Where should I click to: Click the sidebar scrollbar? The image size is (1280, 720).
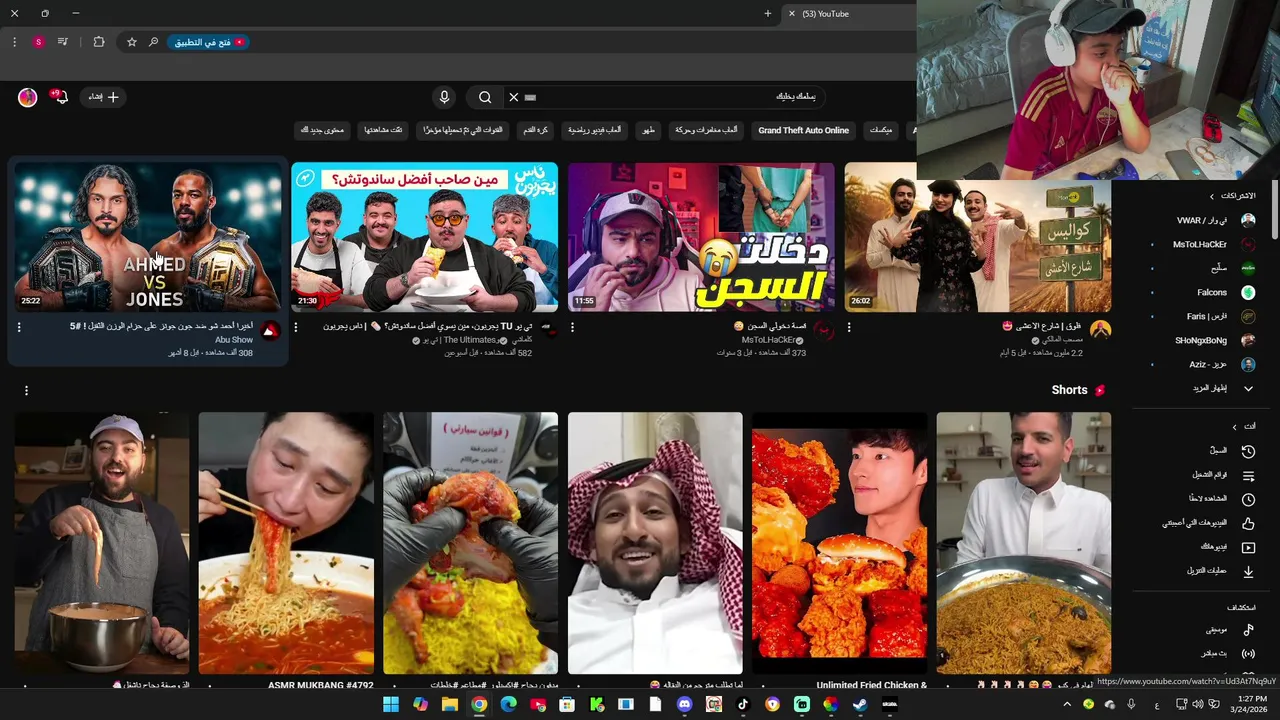(1274, 210)
